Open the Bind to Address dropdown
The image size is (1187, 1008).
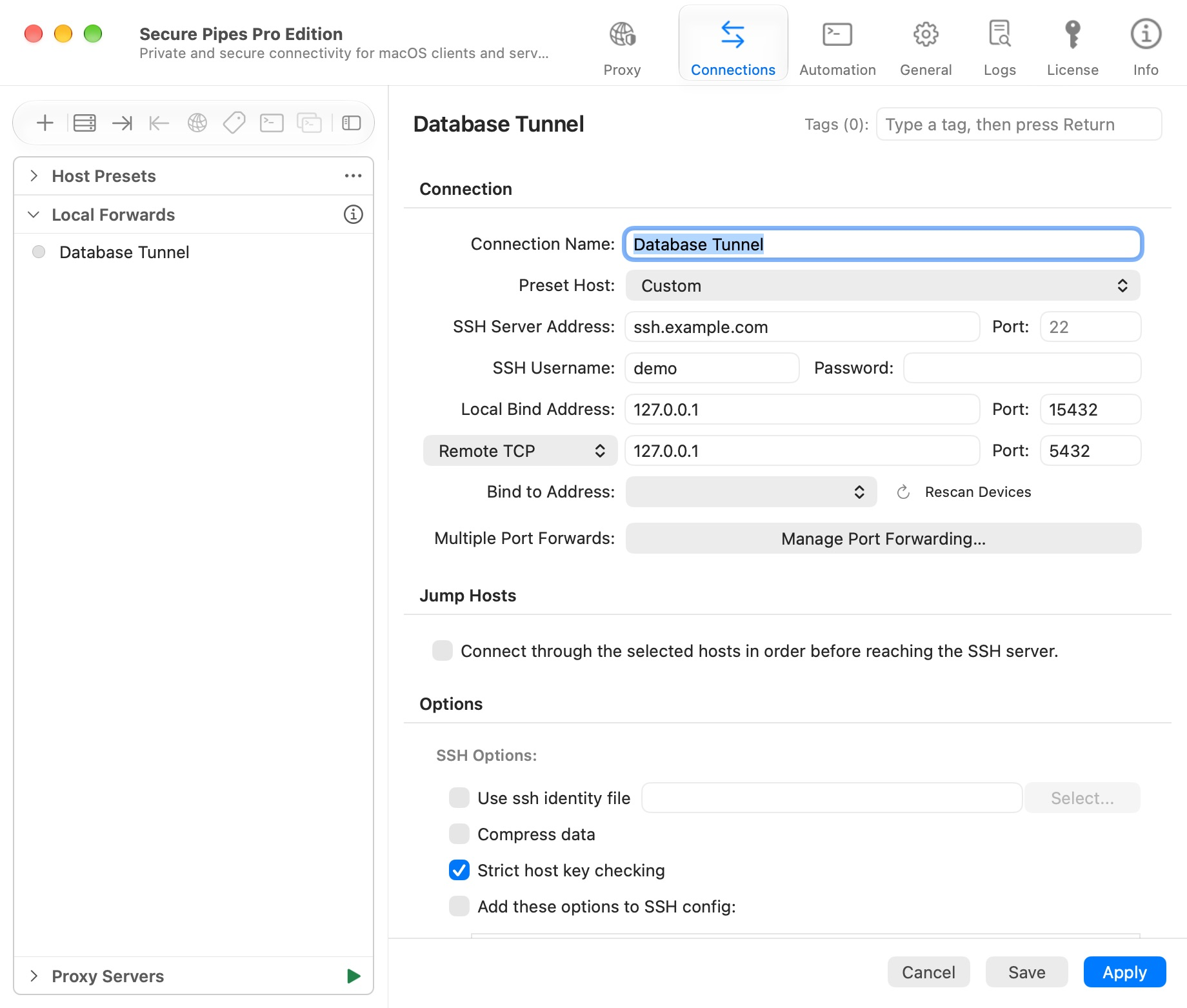pyautogui.click(x=751, y=492)
